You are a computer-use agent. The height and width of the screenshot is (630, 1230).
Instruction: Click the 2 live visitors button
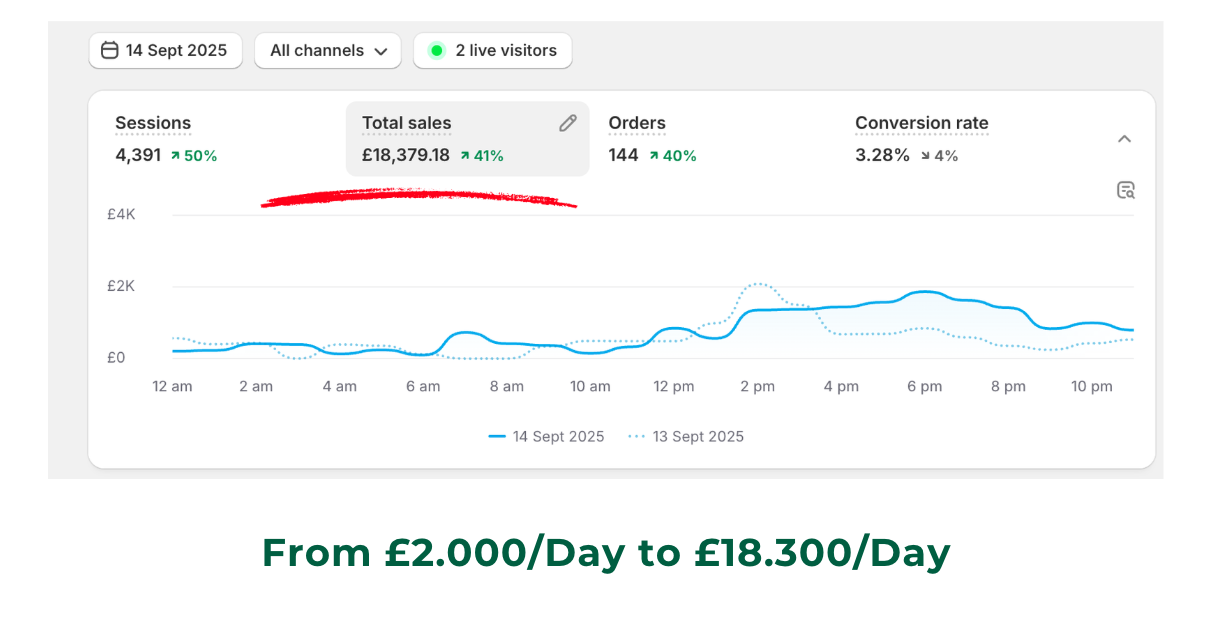493,50
